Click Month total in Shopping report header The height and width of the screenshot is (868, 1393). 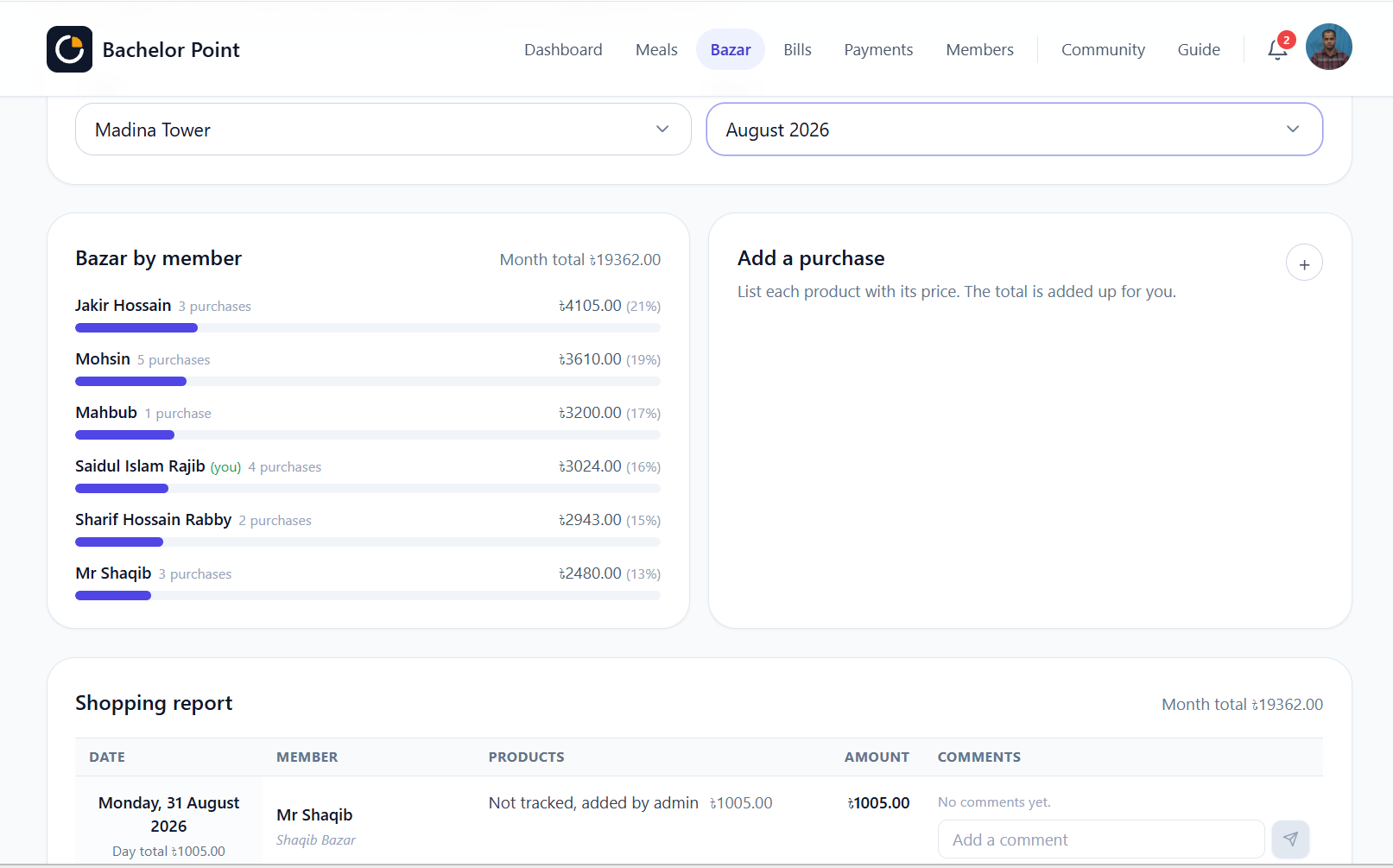[1242, 705]
